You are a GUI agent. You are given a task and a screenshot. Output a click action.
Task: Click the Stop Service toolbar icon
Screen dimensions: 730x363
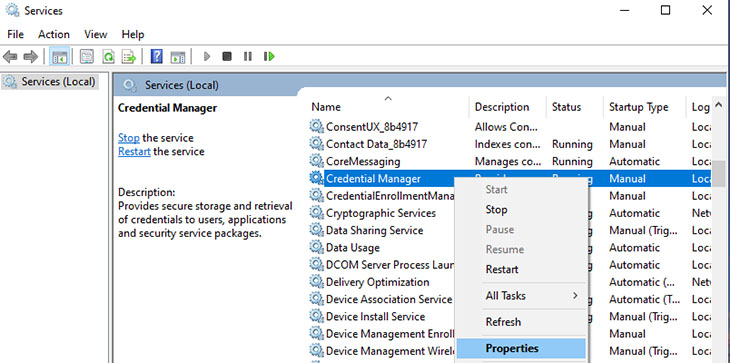(227, 57)
